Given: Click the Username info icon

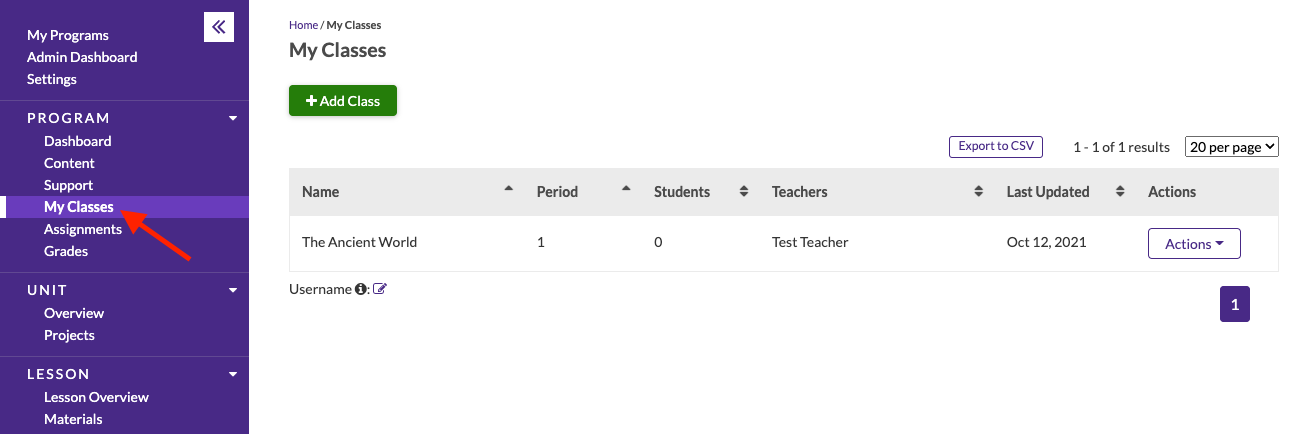Looking at the screenshot, I should pos(360,289).
